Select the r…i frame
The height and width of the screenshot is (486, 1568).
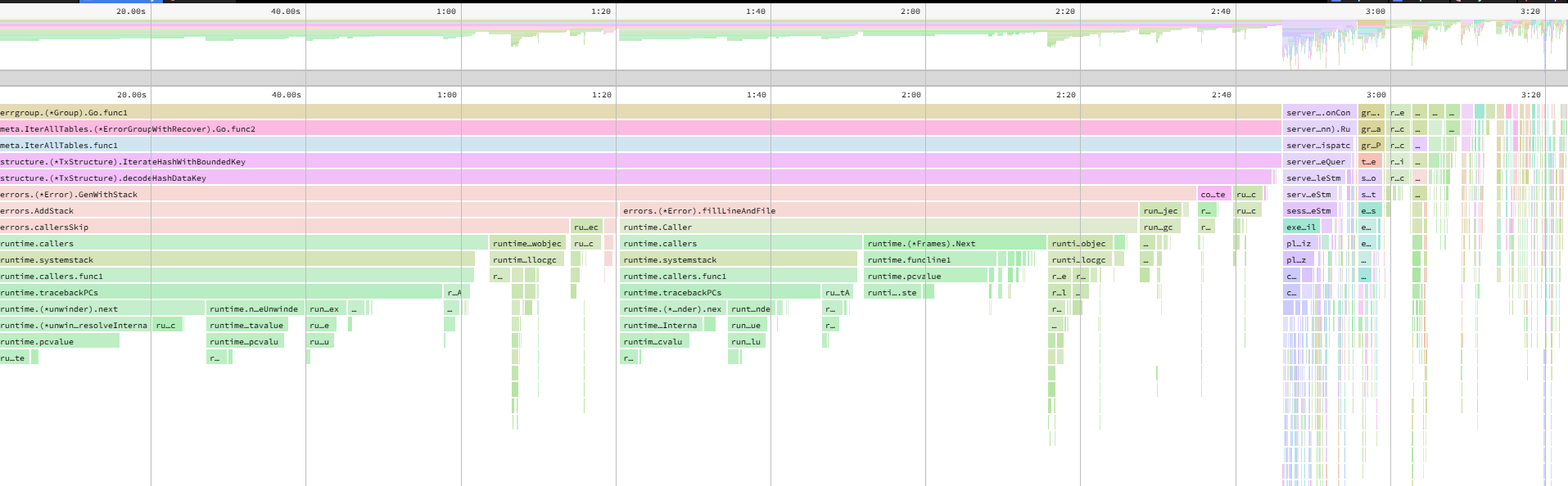pyautogui.click(x=1399, y=161)
